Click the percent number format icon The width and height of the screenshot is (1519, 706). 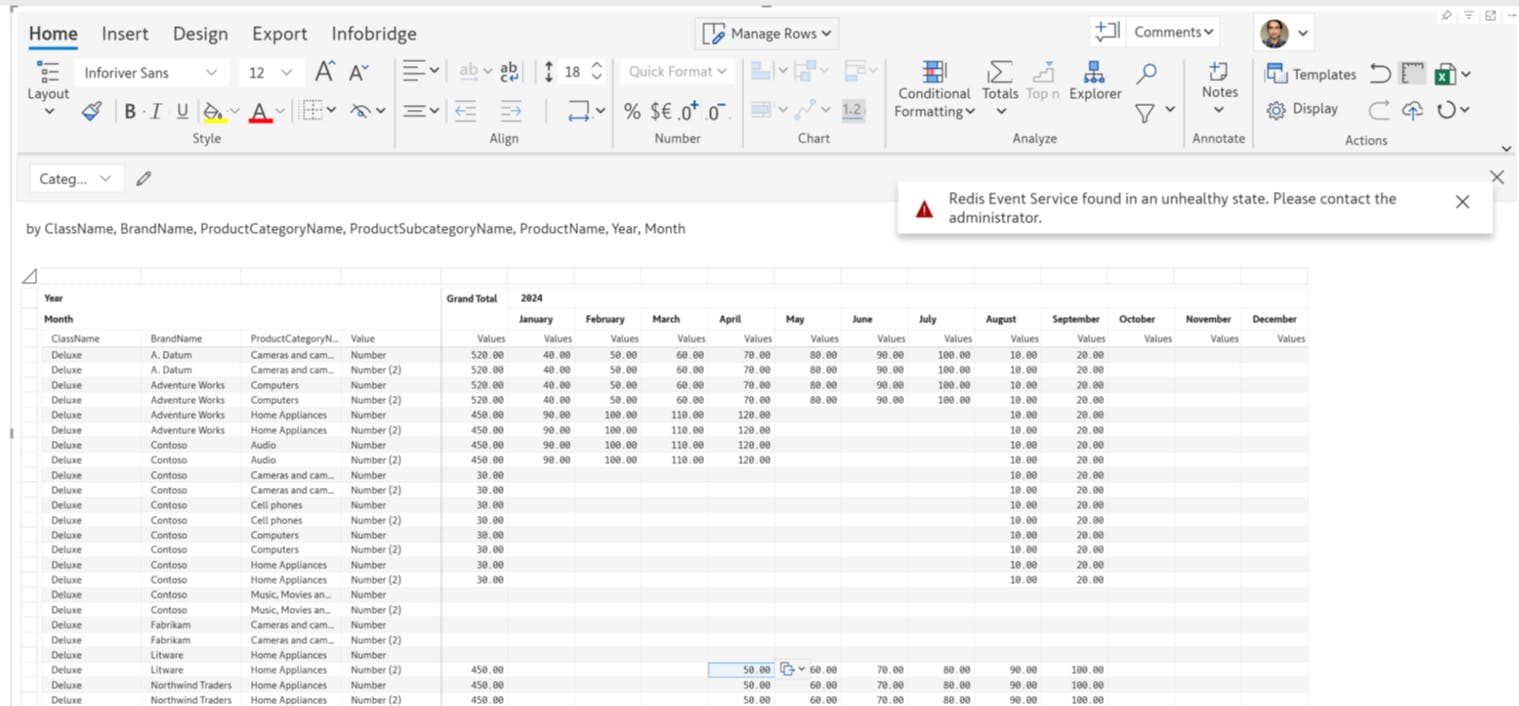[632, 111]
